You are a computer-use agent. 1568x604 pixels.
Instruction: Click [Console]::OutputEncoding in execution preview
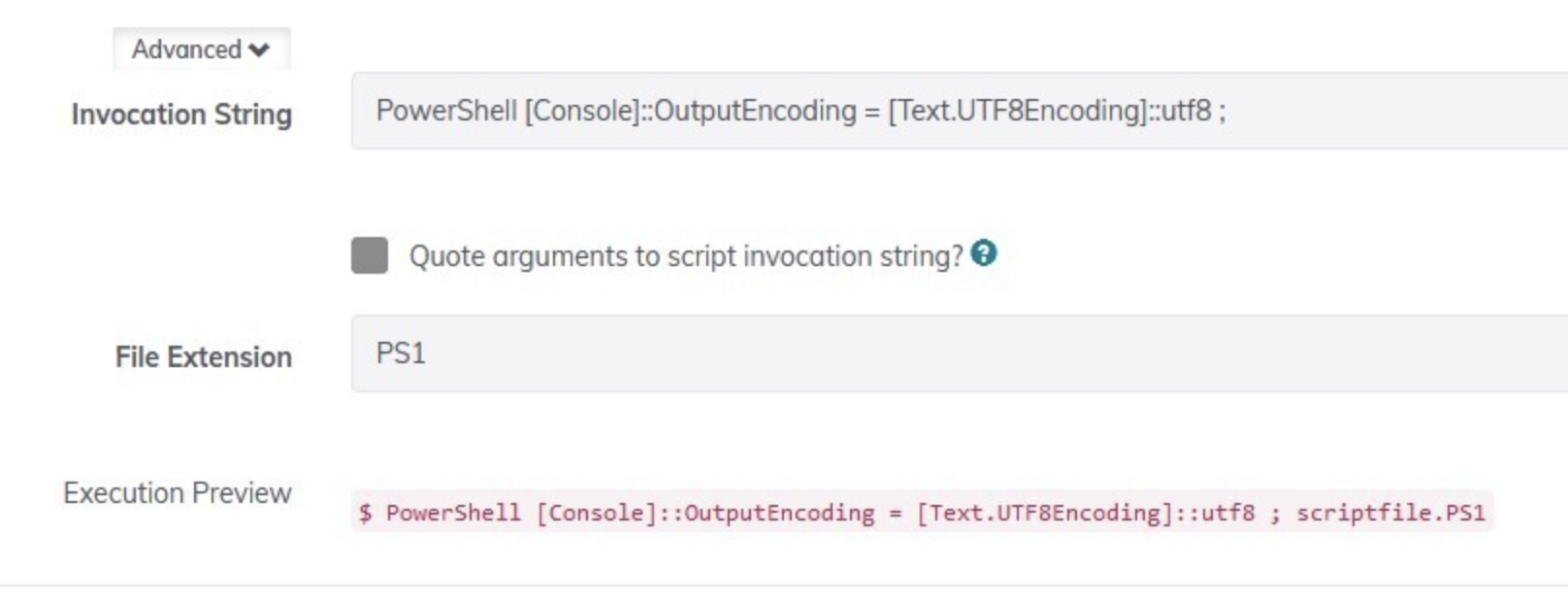pyautogui.click(x=705, y=513)
